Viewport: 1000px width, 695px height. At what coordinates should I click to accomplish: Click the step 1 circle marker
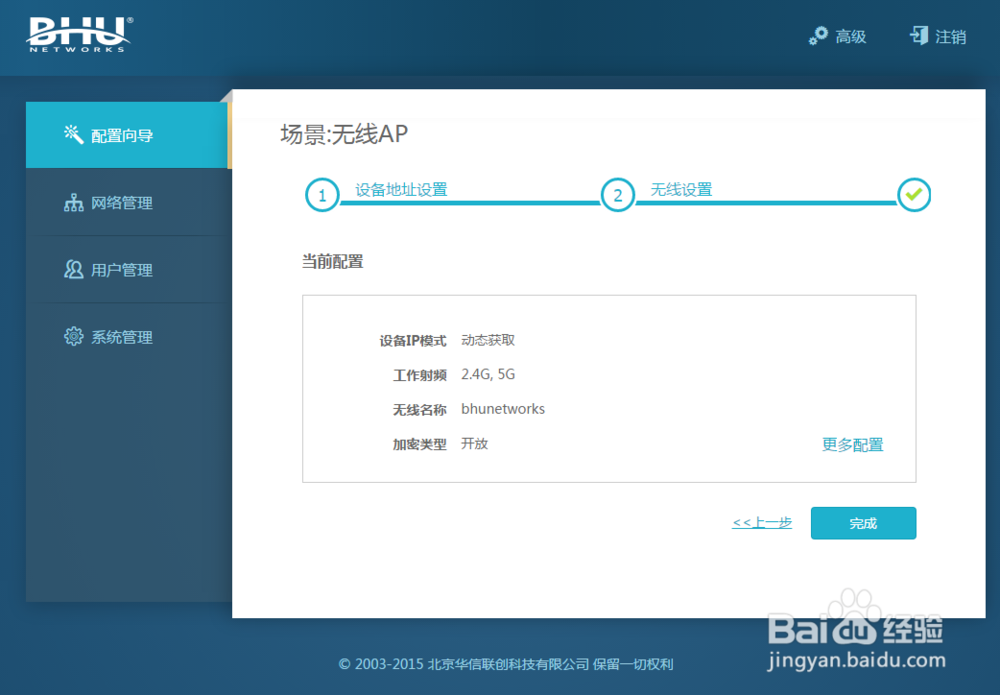322,195
